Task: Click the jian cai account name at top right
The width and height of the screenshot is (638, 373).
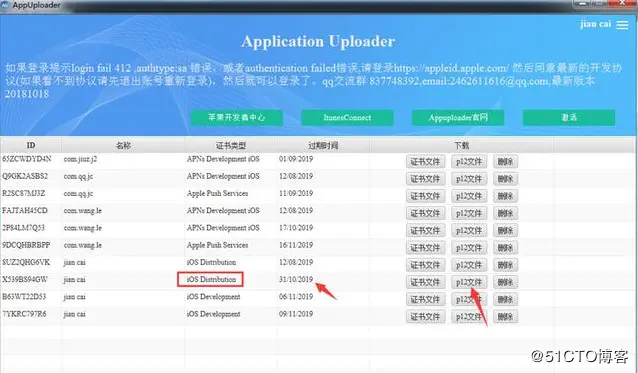Action: pyautogui.click(x=596, y=24)
